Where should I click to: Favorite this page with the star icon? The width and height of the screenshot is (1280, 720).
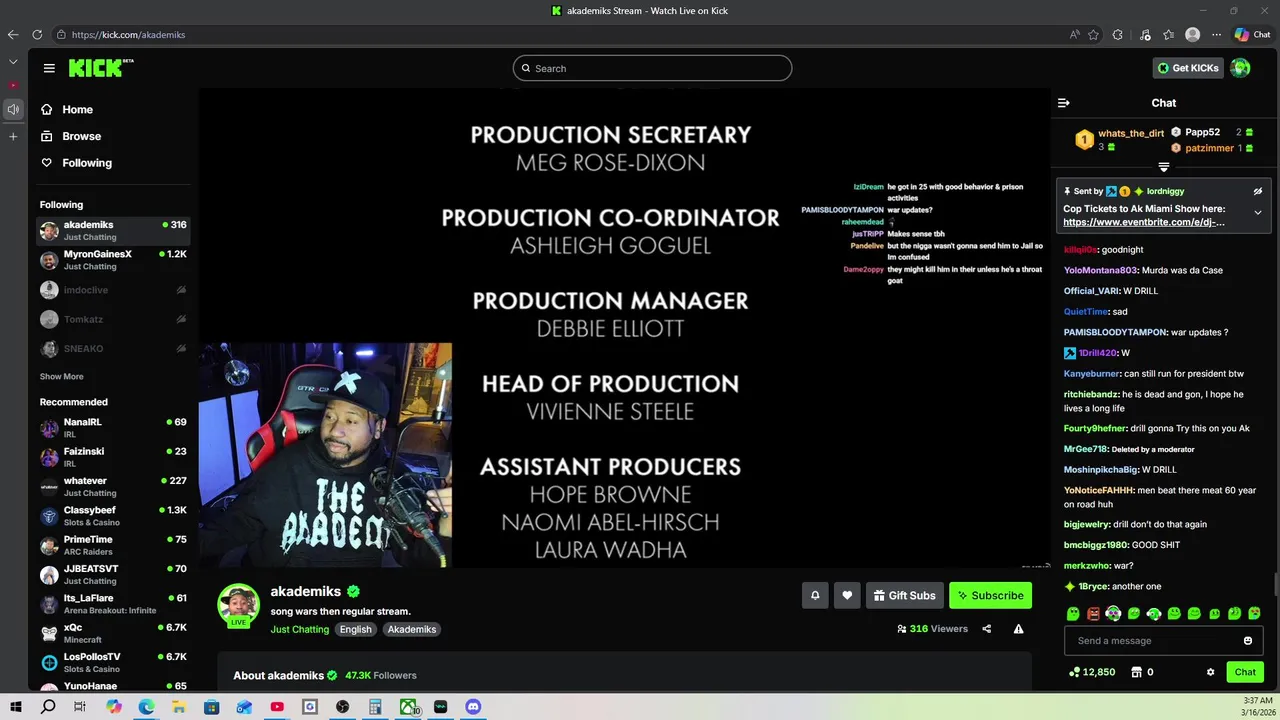1093,34
